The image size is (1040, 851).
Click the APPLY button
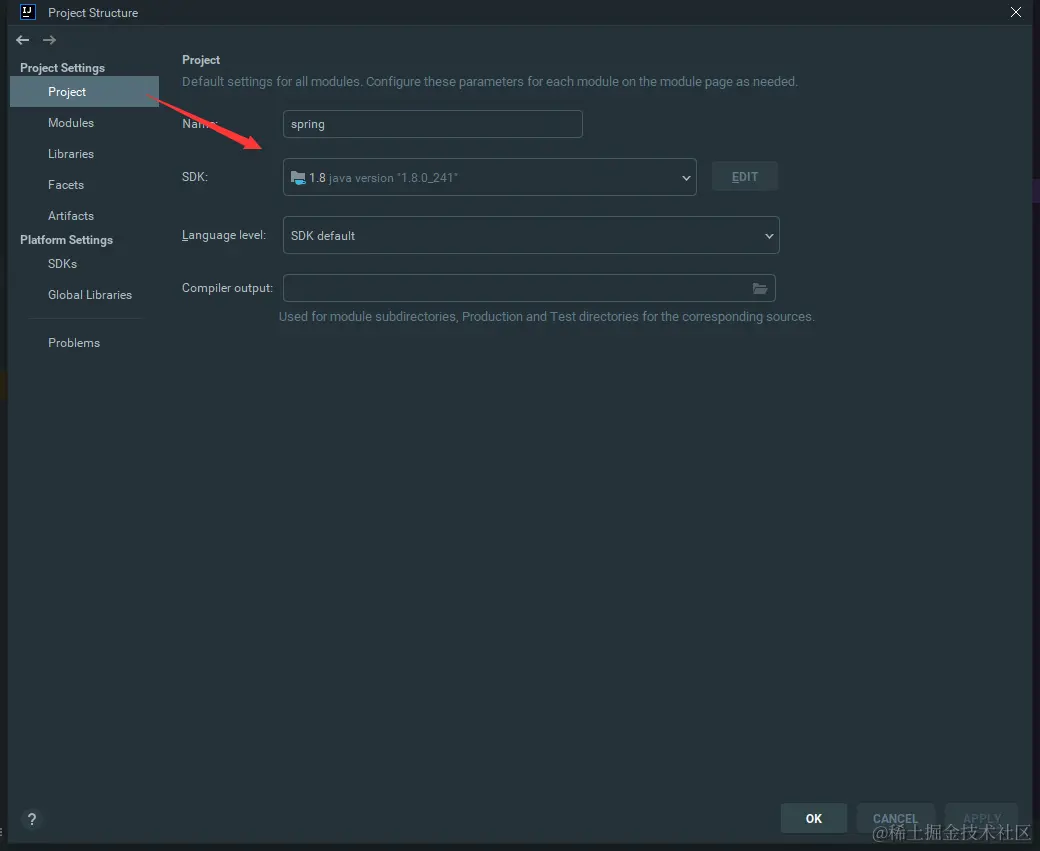click(982, 818)
